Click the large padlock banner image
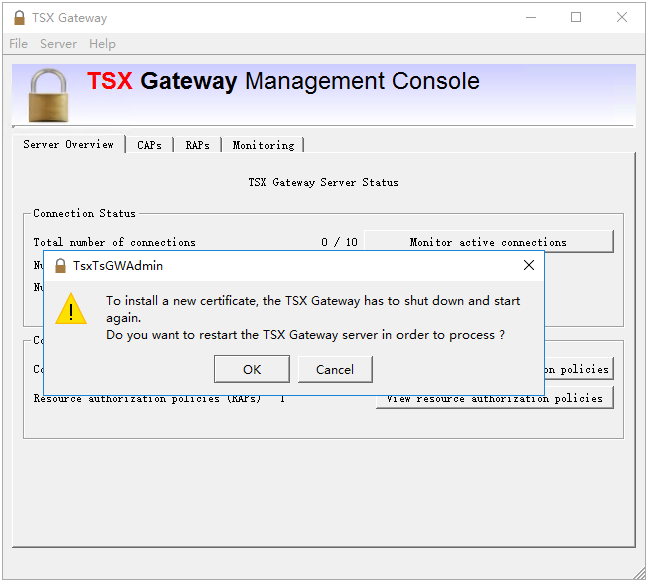The height and width of the screenshot is (583, 650). tap(49, 95)
